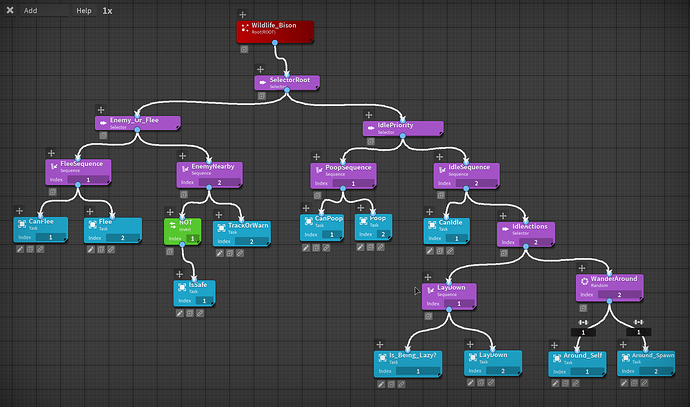Toggle the square box under NOT inverter
Viewport: 690px width, 407px height.
[170, 252]
